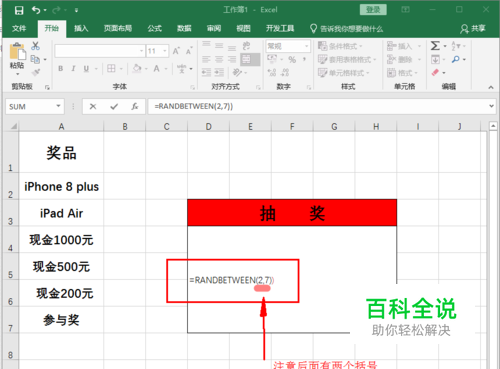The width and height of the screenshot is (500, 369).
Task: Click the Borders icon
Action: pos(111,69)
